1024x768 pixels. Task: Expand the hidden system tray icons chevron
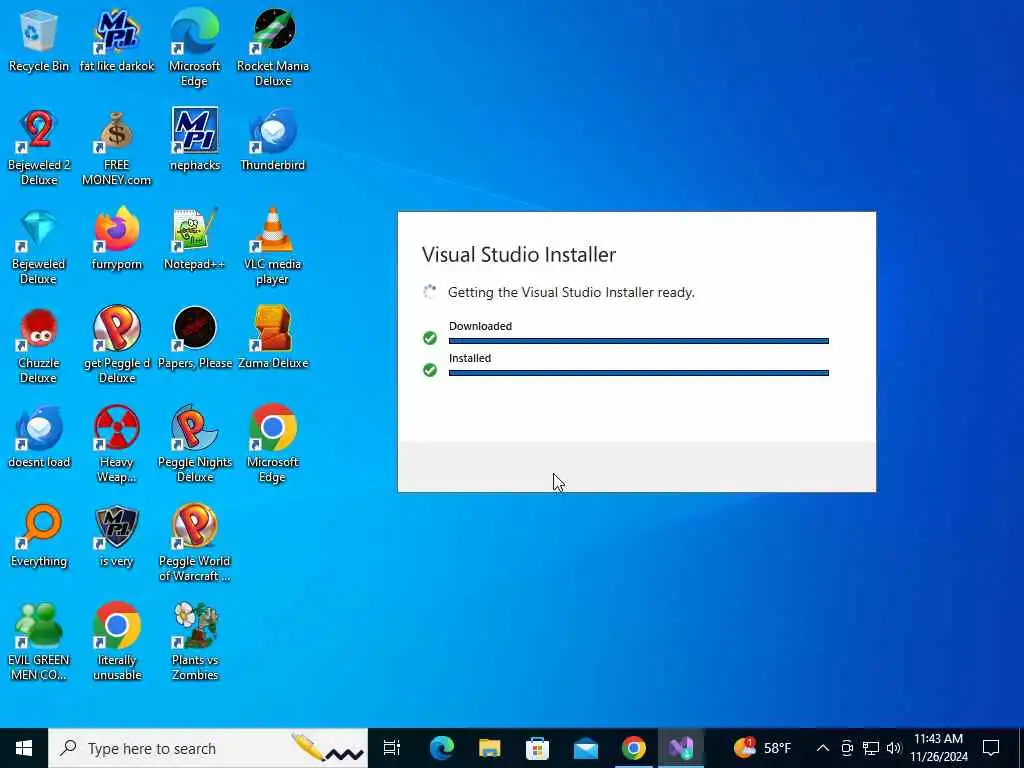click(x=823, y=748)
